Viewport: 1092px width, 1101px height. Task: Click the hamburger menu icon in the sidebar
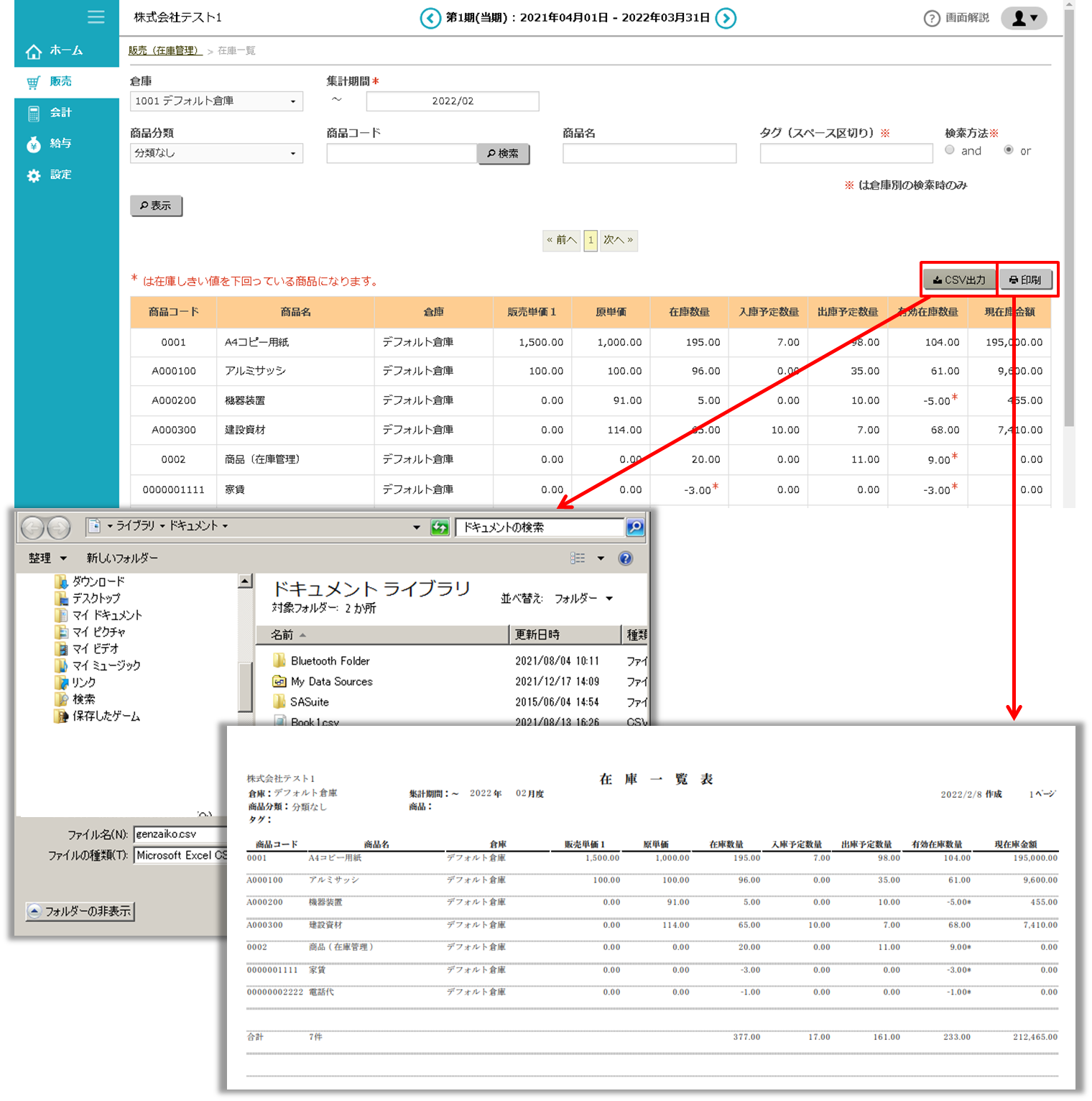[96, 17]
